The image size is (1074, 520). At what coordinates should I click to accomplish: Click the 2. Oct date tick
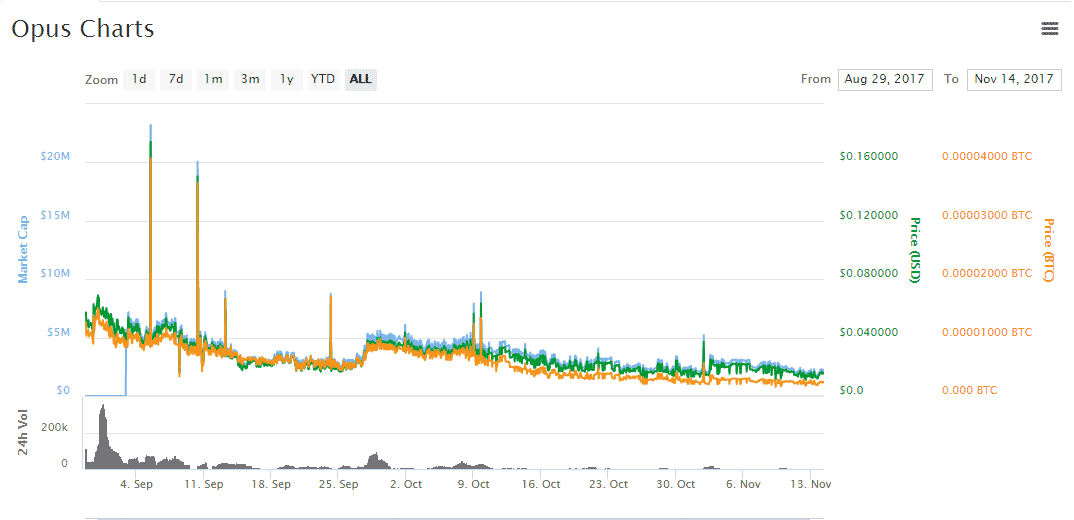click(x=405, y=484)
